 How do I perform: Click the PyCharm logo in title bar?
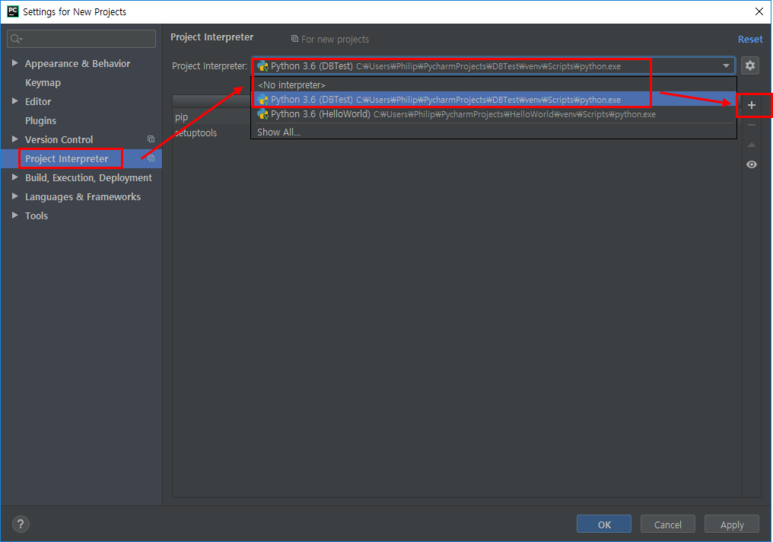[12, 11]
